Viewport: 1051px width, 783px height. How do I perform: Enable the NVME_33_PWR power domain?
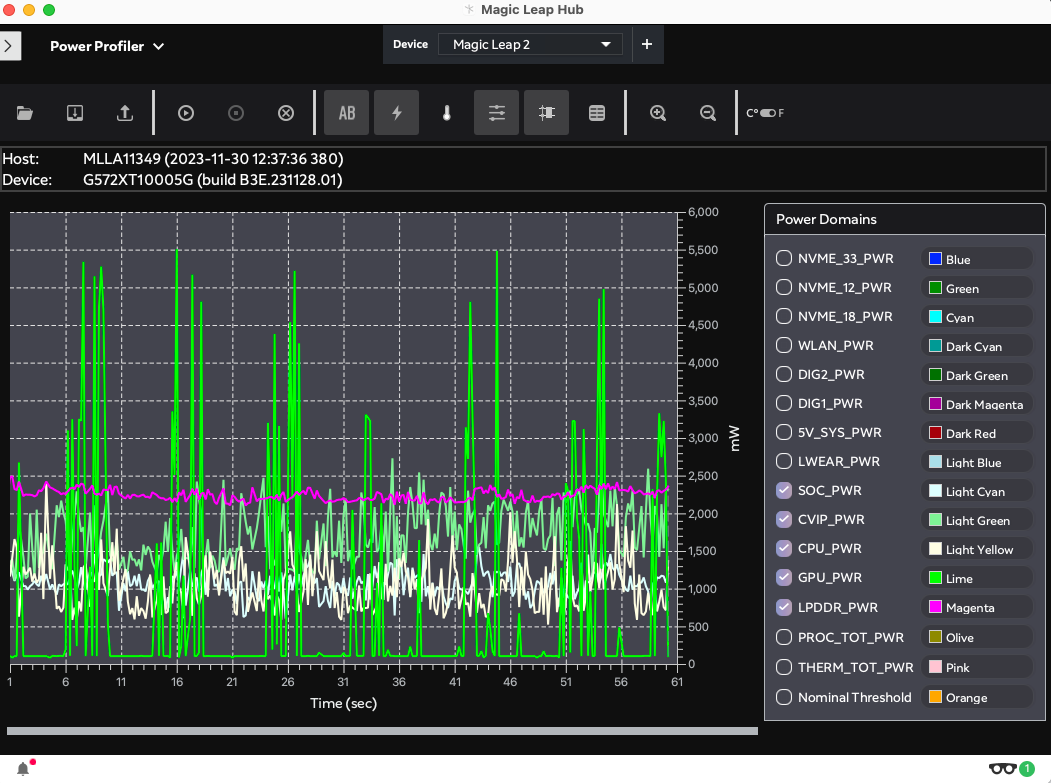pyautogui.click(x=783, y=257)
